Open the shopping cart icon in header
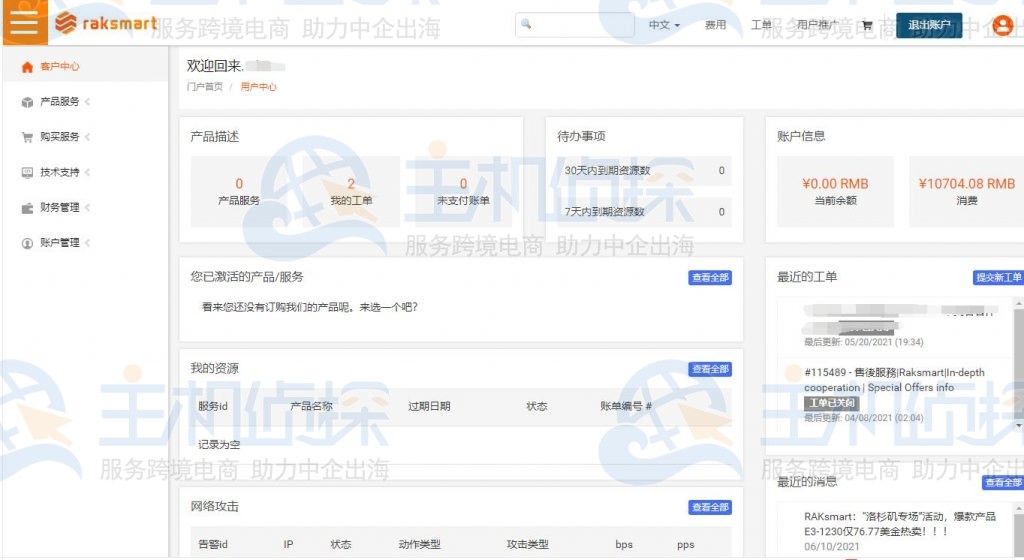The height and width of the screenshot is (560, 1024). [x=867, y=25]
